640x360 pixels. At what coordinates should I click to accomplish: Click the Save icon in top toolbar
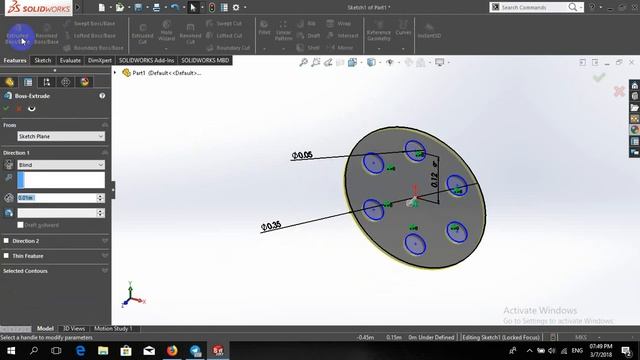[x=138, y=7]
